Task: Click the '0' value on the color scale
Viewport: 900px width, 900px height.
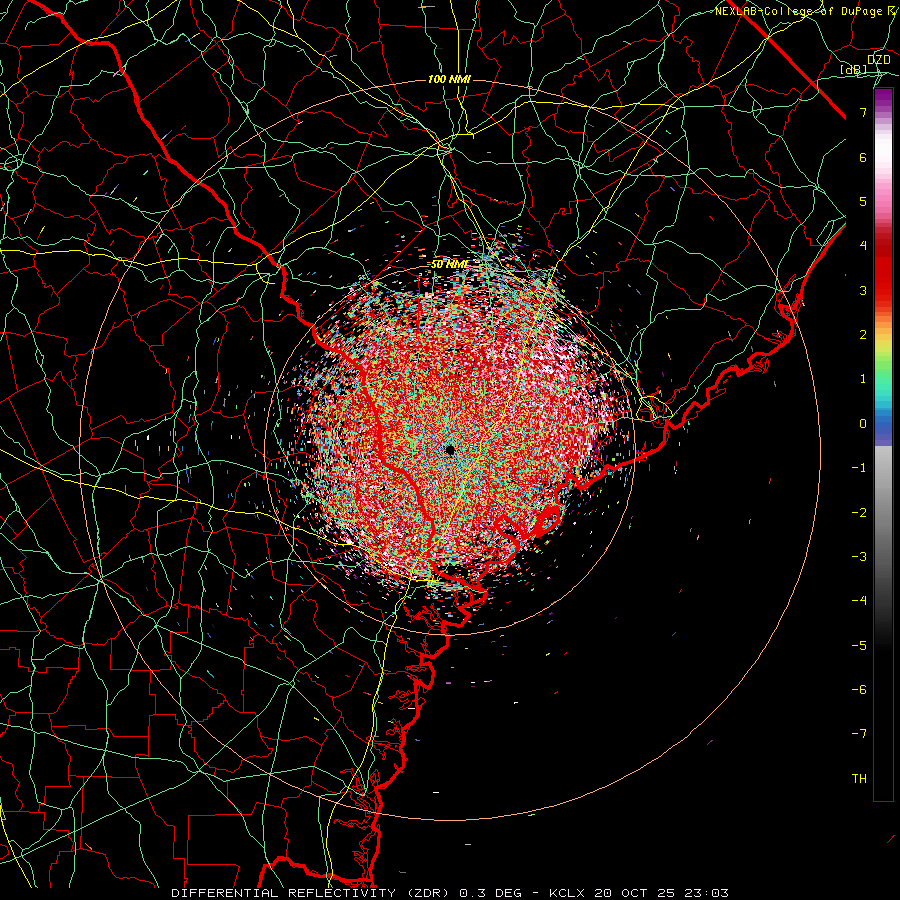Action: tap(863, 424)
